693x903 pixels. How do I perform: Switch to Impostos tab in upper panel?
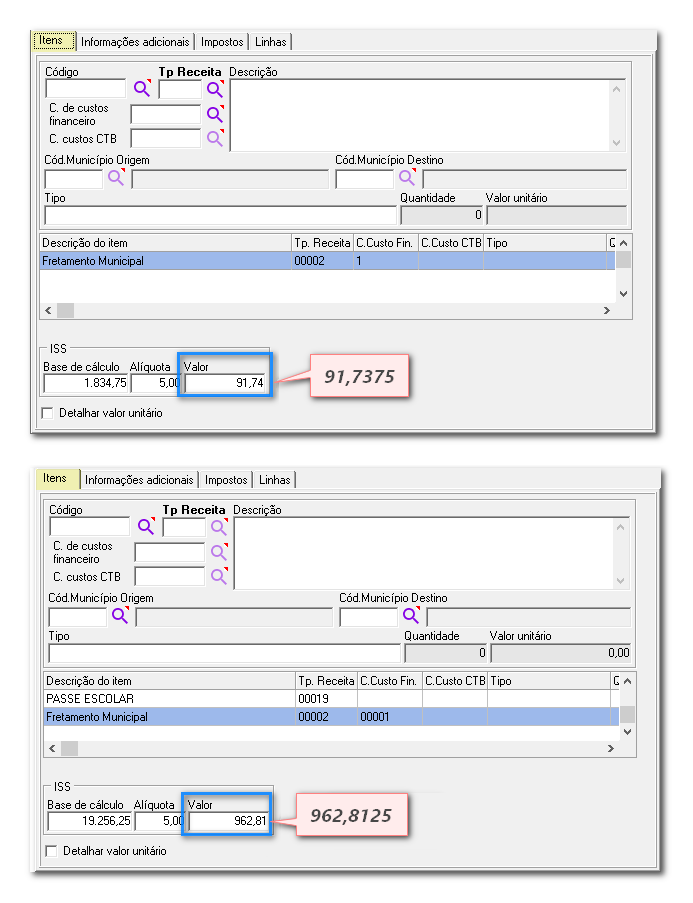(x=222, y=42)
